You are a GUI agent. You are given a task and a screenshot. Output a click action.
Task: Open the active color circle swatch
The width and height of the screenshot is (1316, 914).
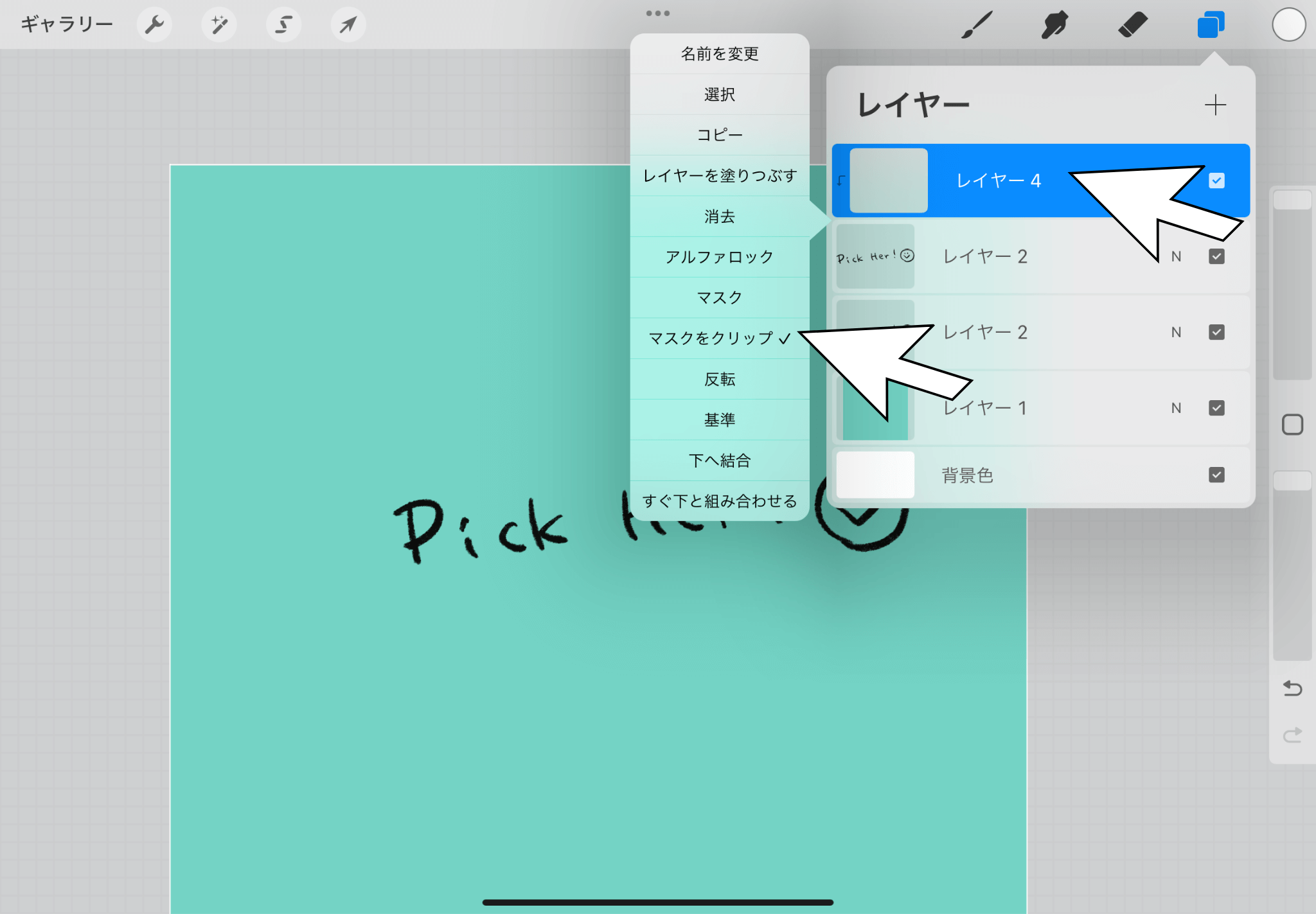1288,25
